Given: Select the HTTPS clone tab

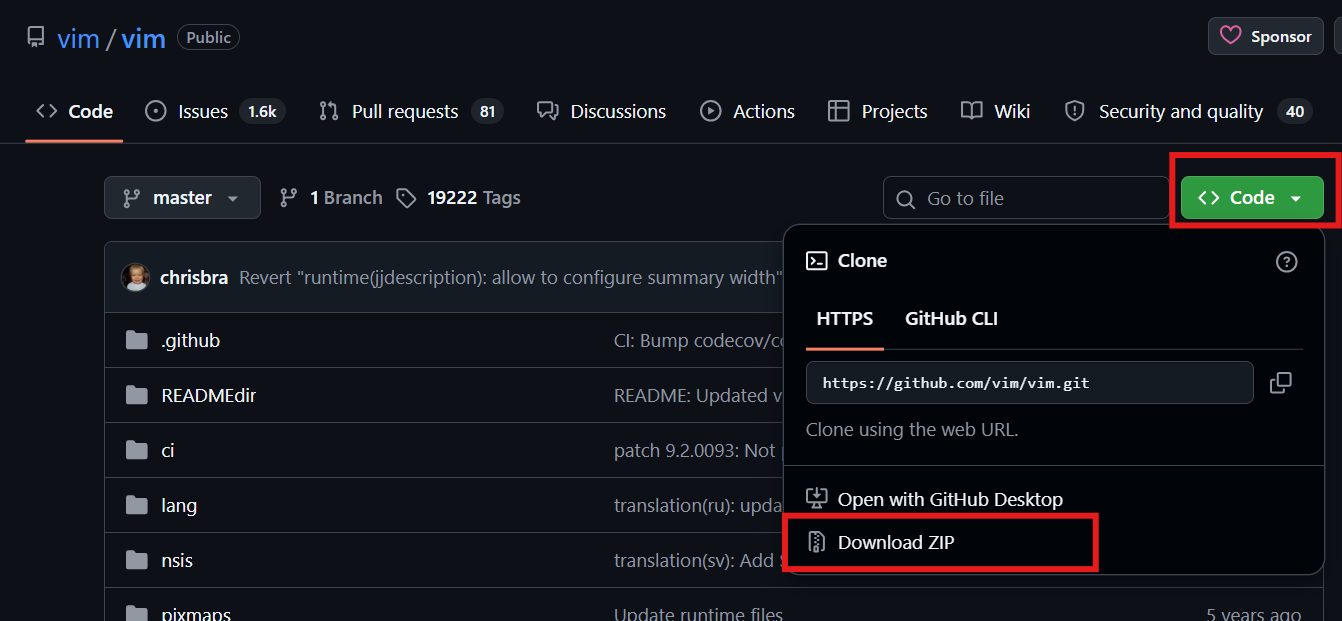Looking at the screenshot, I should click(845, 319).
